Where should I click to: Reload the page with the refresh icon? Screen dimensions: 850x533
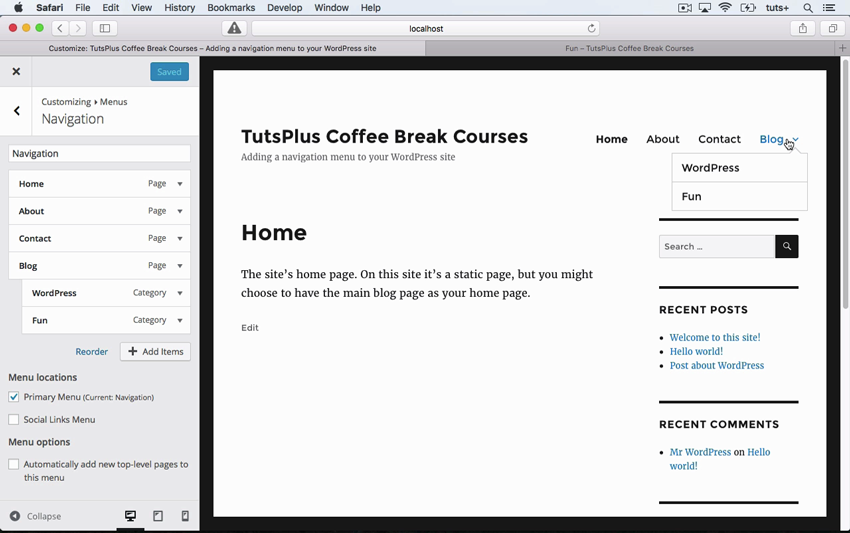[591, 28]
